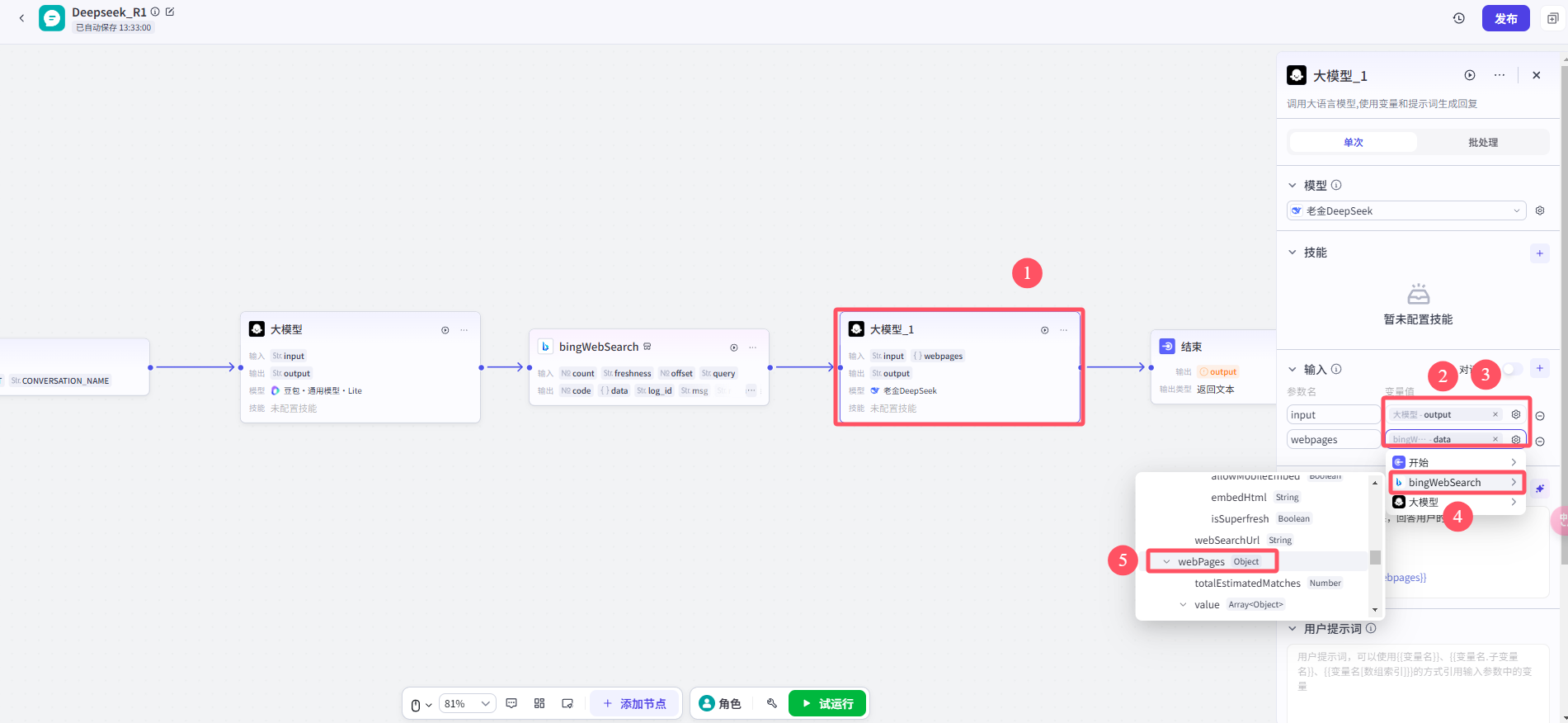
Task: Toggle the conversation history switch in the 输入 section
Action: pyautogui.click(x=1512, y=369)
